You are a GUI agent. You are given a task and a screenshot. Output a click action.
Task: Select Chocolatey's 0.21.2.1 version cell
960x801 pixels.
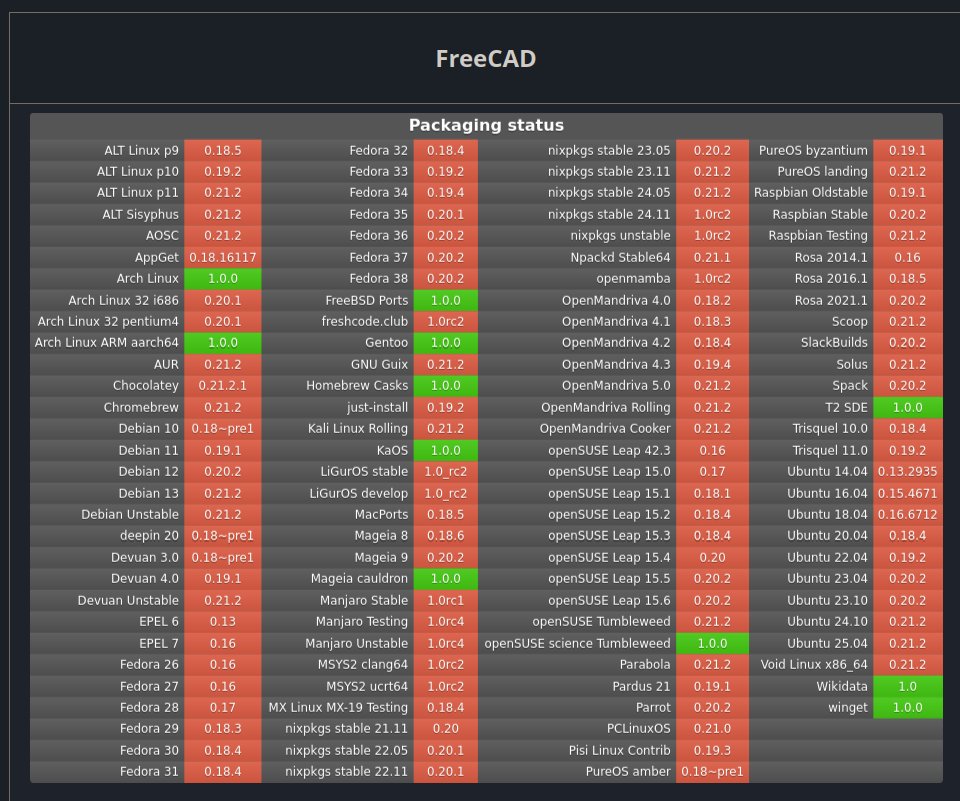(x=222, y=386)
